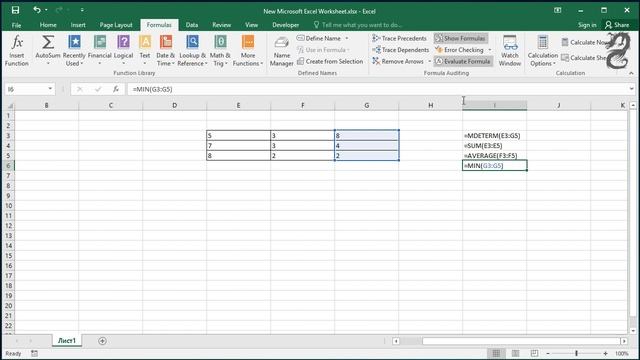Open Calculation Options
Image resolution: width=640 pixels, height=360 pixels.
(542, 51)
